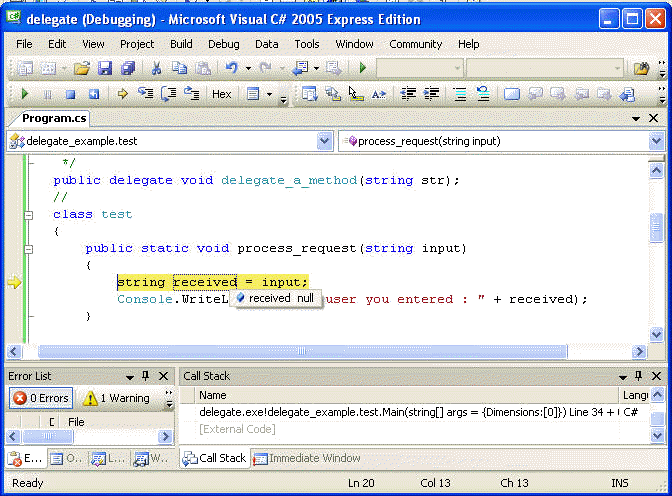Click the Continue green play icon
Image resolution: width=672 pixels, height=496 pixels.
pos(25,94)
